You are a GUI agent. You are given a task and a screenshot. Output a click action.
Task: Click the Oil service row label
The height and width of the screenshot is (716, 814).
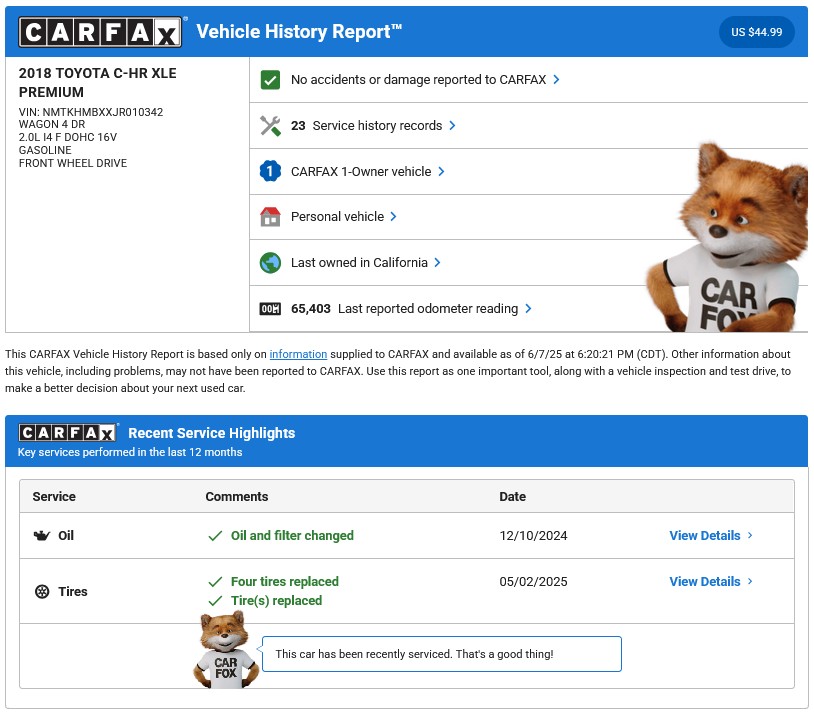(66, 535)
